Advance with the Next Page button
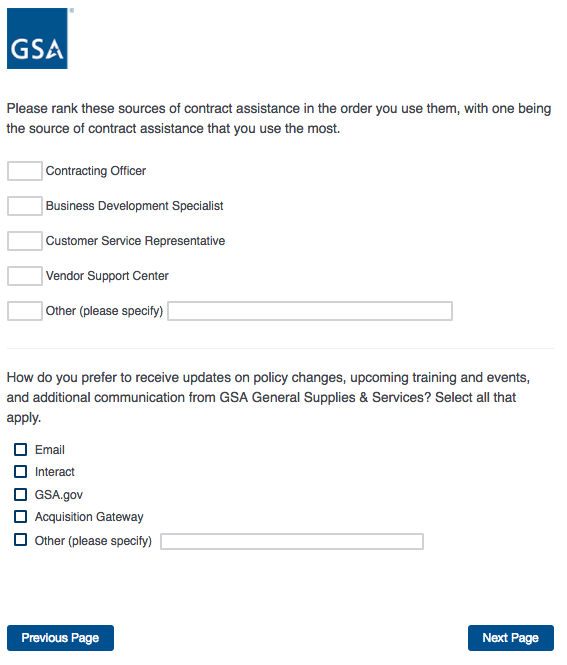The width and height of the screenshot is (567, 665). tap(511, 638)
